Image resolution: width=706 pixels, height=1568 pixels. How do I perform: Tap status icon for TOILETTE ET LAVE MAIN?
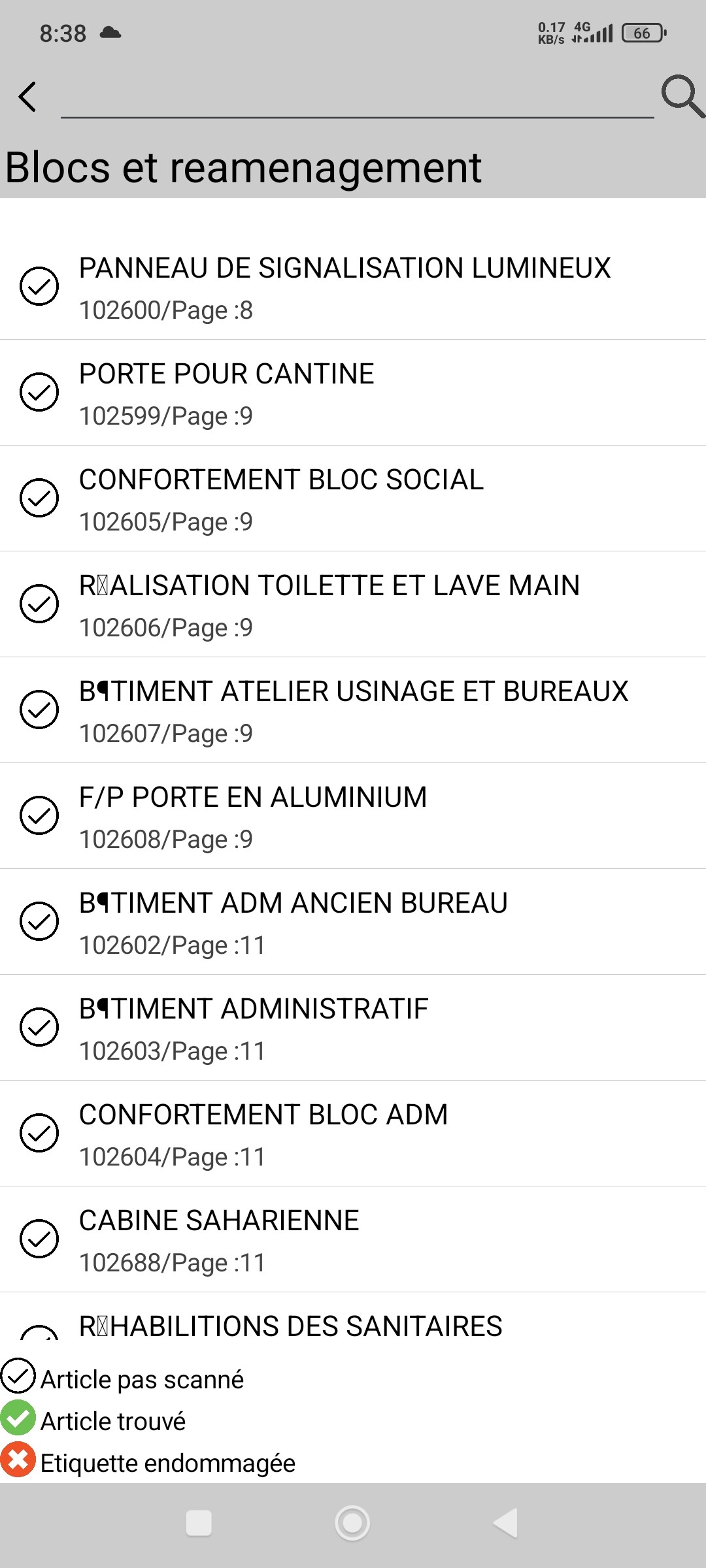tap(39, 604)
